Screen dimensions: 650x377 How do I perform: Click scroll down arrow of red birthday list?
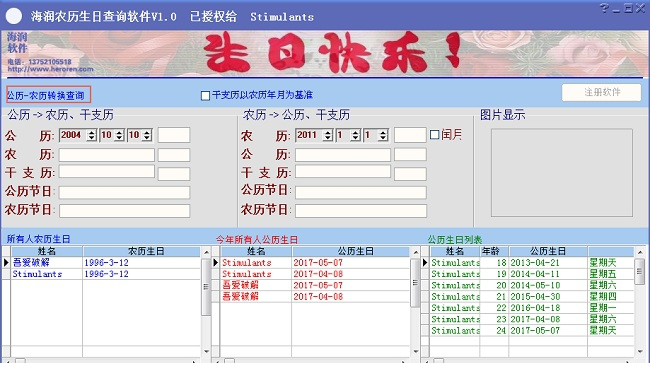coord(415,352)
